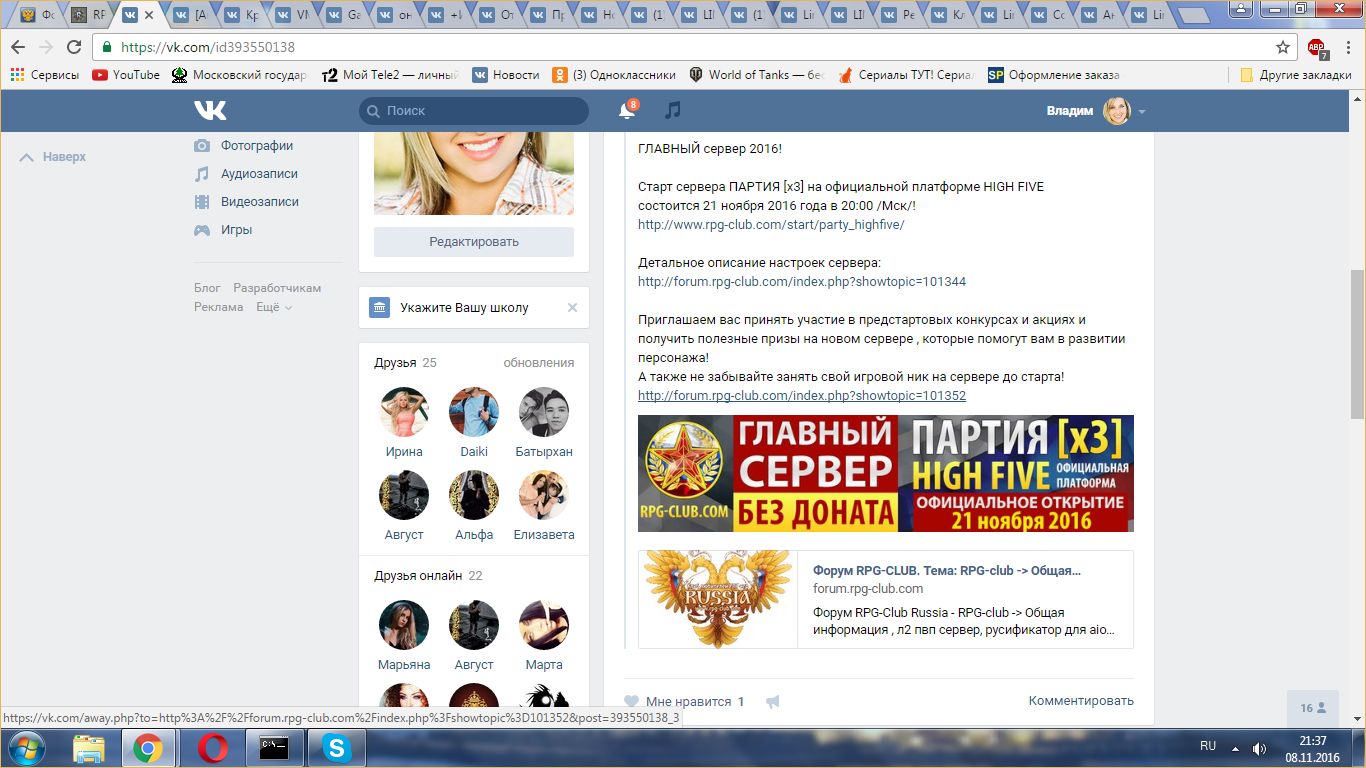Viewport: 1366px width, 768px height.
Task: Open the 'Форум RPG-CLUB' link preview title
Action: click(x=947, y=571)
